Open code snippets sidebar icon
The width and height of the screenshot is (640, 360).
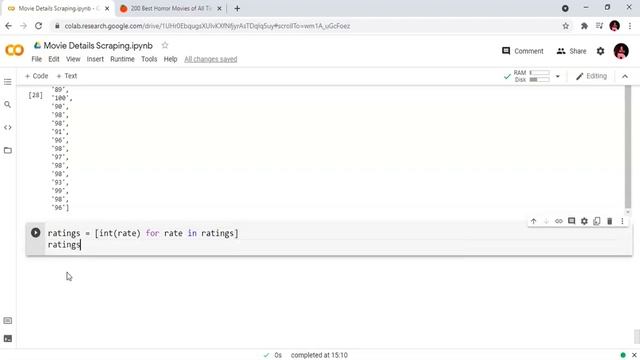click(x=8, y=128)
